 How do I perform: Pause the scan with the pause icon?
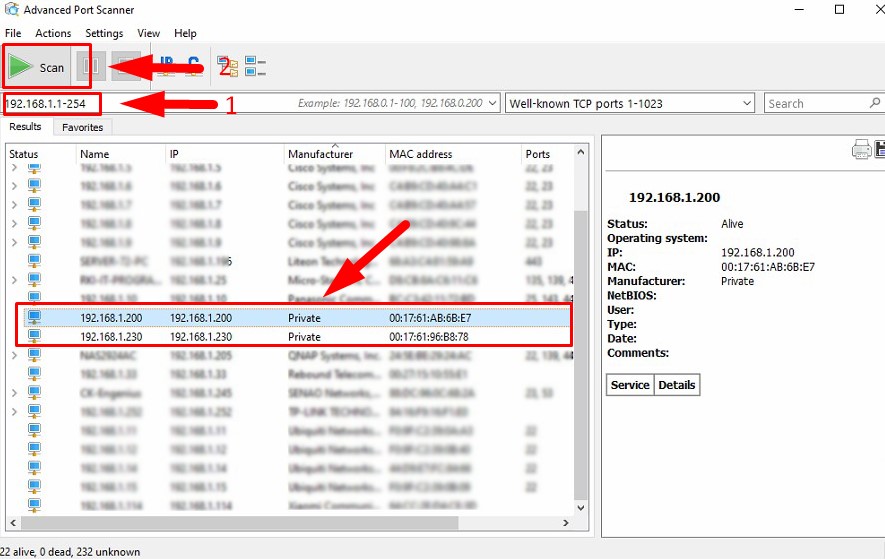(x=91, y=67)
